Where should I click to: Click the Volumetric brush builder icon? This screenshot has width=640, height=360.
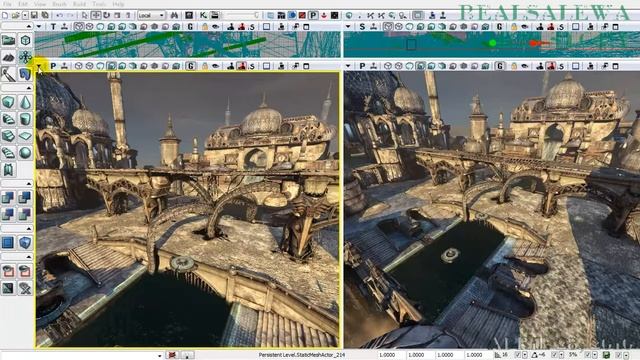(8, 169)
